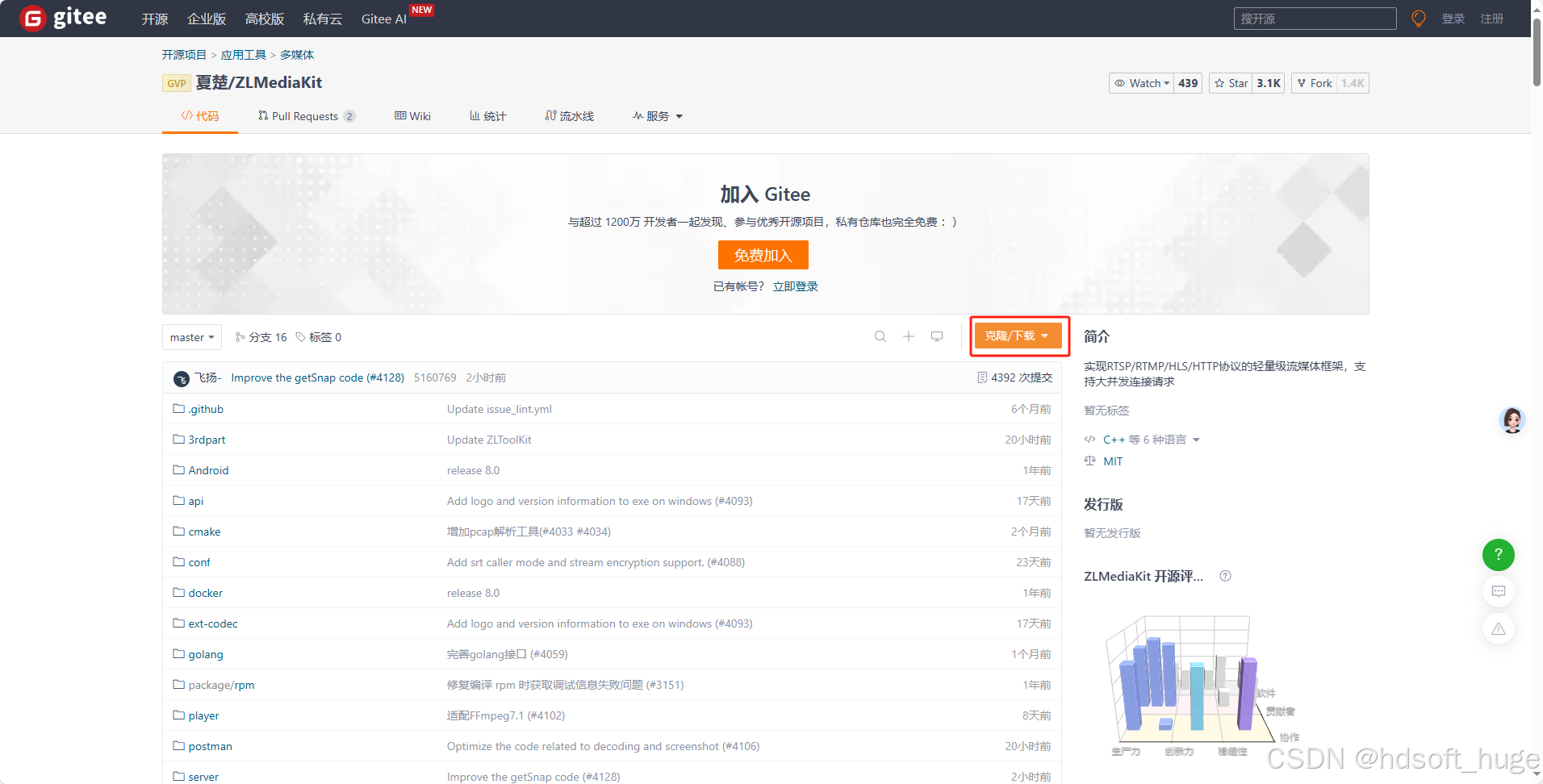Click 登录 in the header

point(1453,19)
